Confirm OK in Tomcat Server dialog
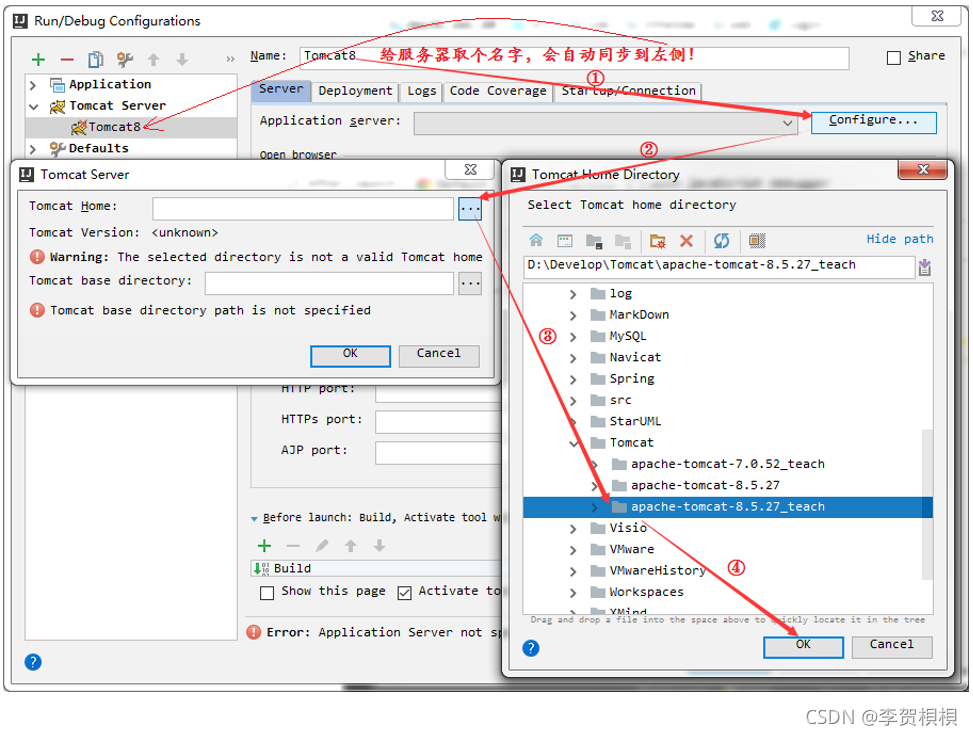The height and width of the screenshot is (735, 973). pyautogui.click(x=350, y=354)
